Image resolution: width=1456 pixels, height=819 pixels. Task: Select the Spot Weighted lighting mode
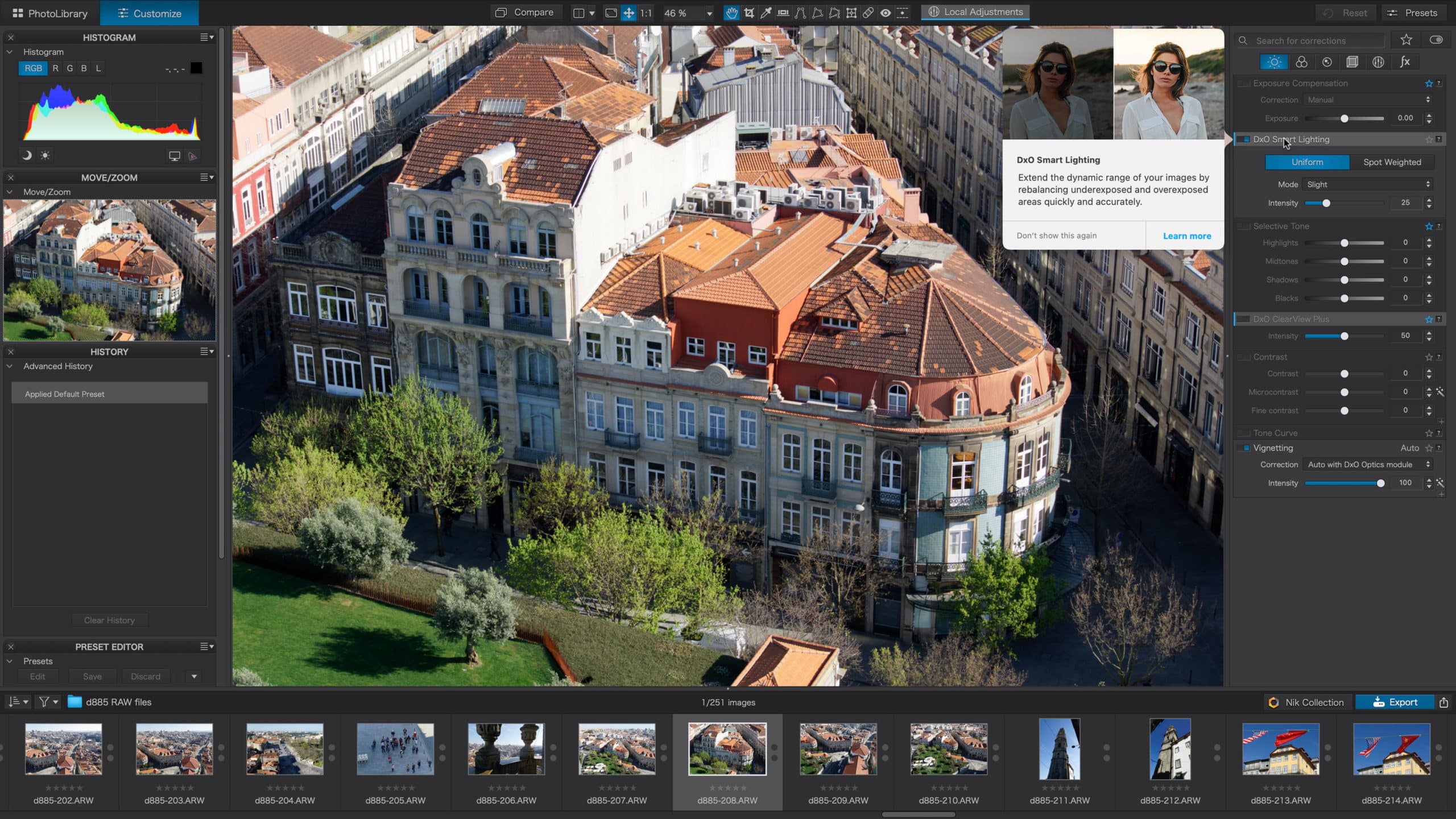1391,162
